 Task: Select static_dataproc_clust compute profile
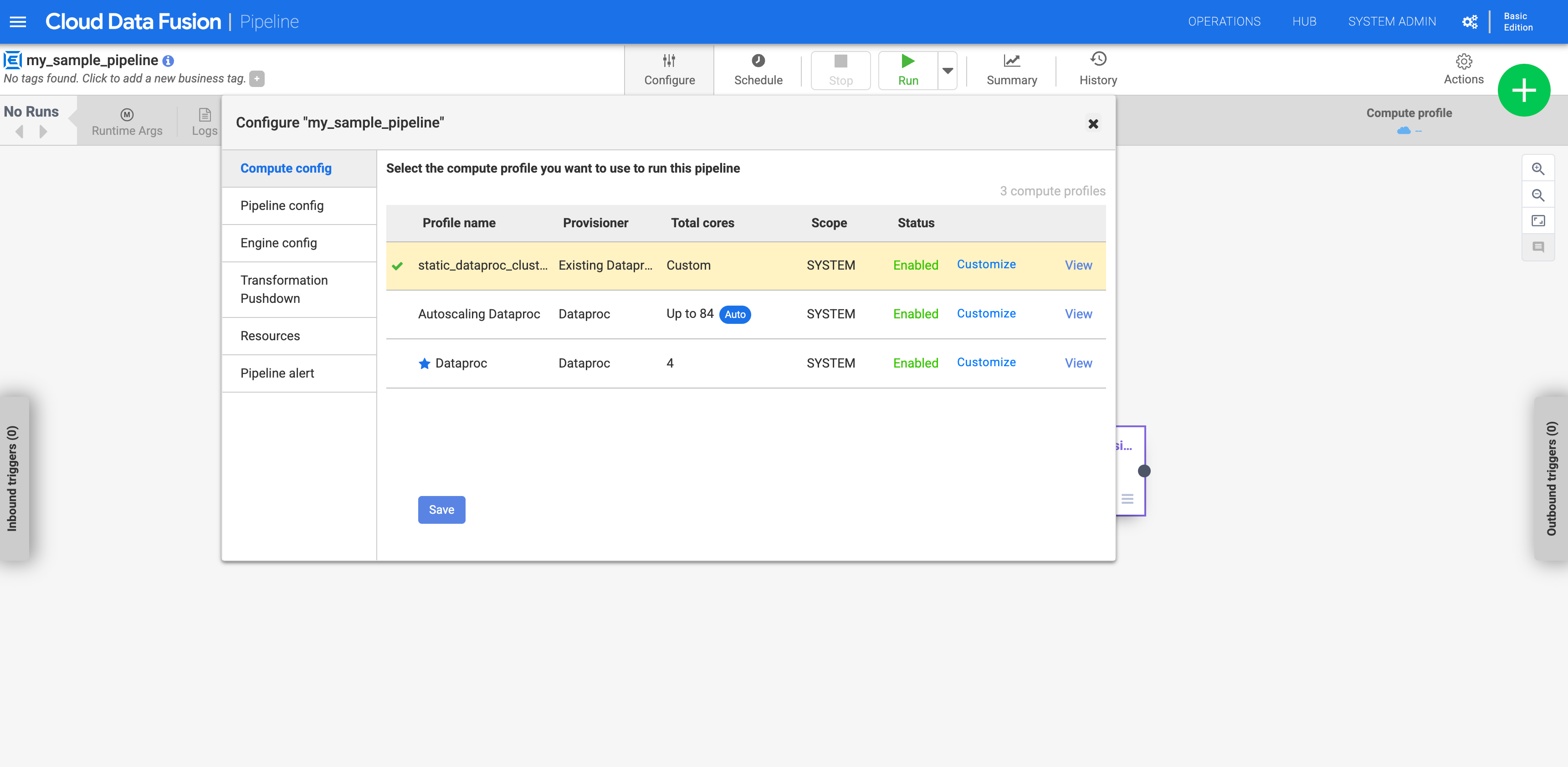pyautogui.click(x=483, y=264)
